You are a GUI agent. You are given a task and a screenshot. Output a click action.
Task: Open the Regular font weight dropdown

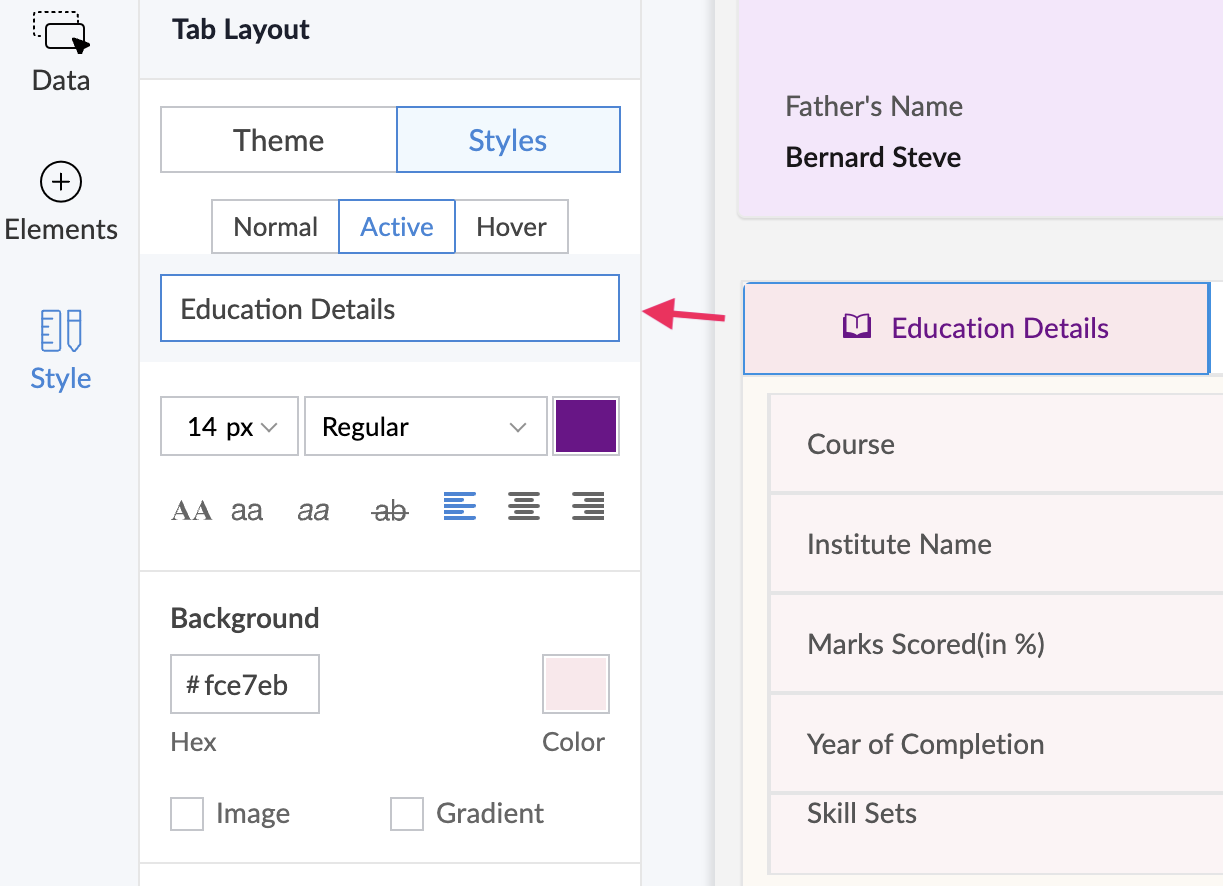425,427
